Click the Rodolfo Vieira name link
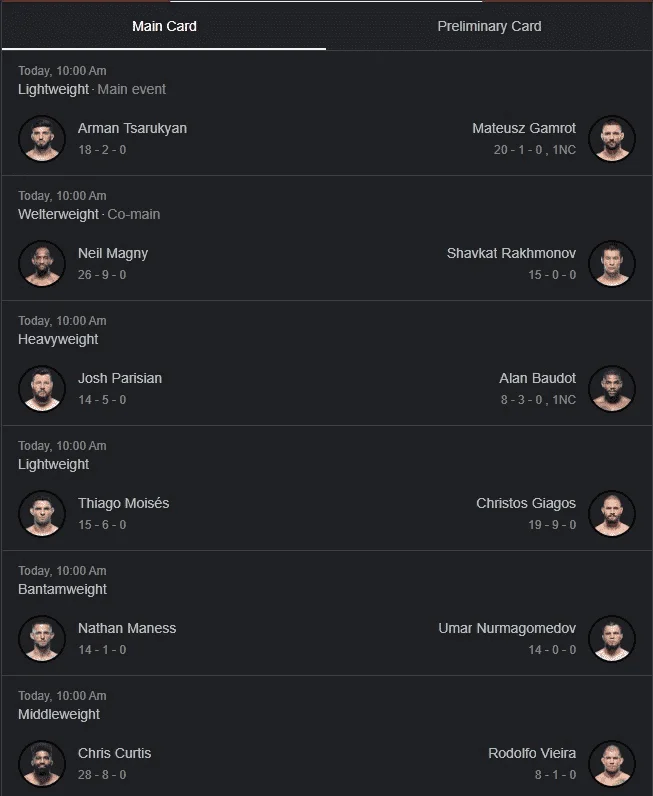This screenshot has width=653, height=796. point(532,753)
